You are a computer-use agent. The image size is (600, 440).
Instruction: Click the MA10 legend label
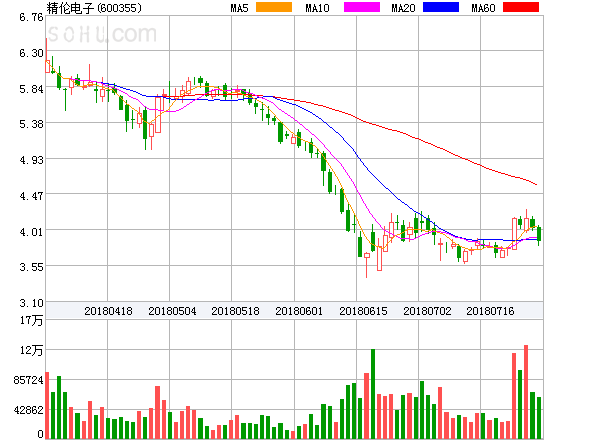(x=317, y=8)
